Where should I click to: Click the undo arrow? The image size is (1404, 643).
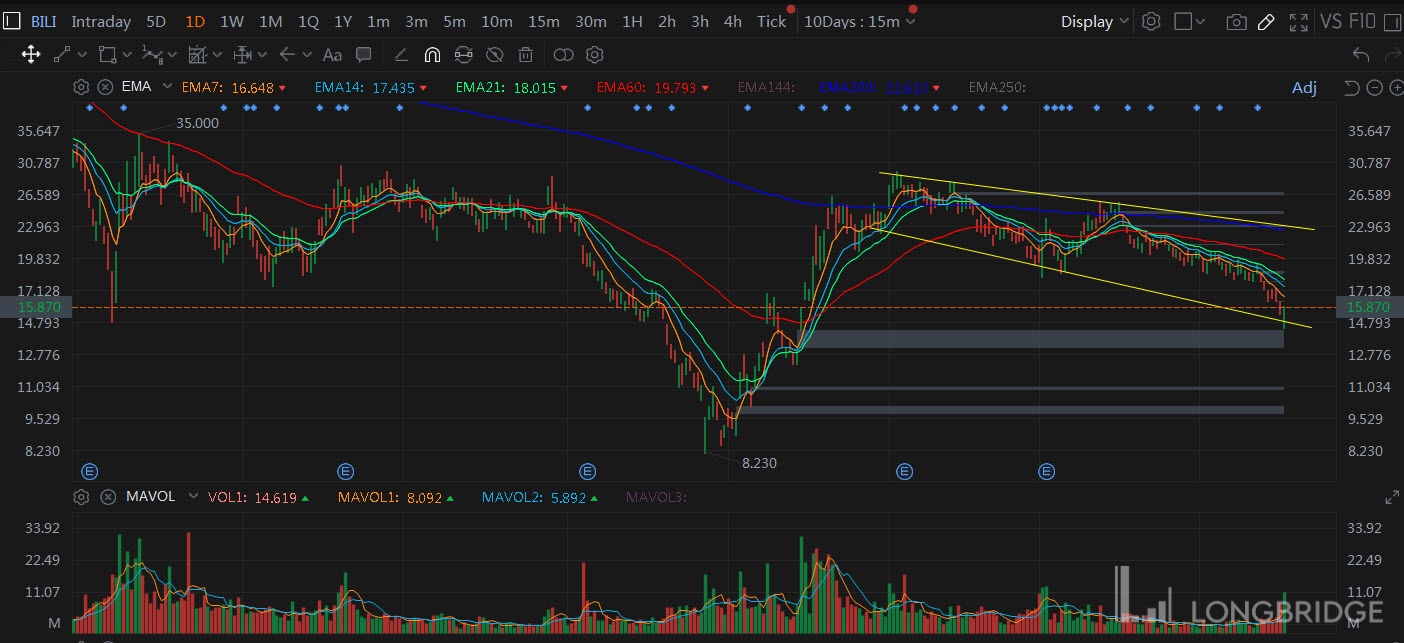(x=1360, y=55)
